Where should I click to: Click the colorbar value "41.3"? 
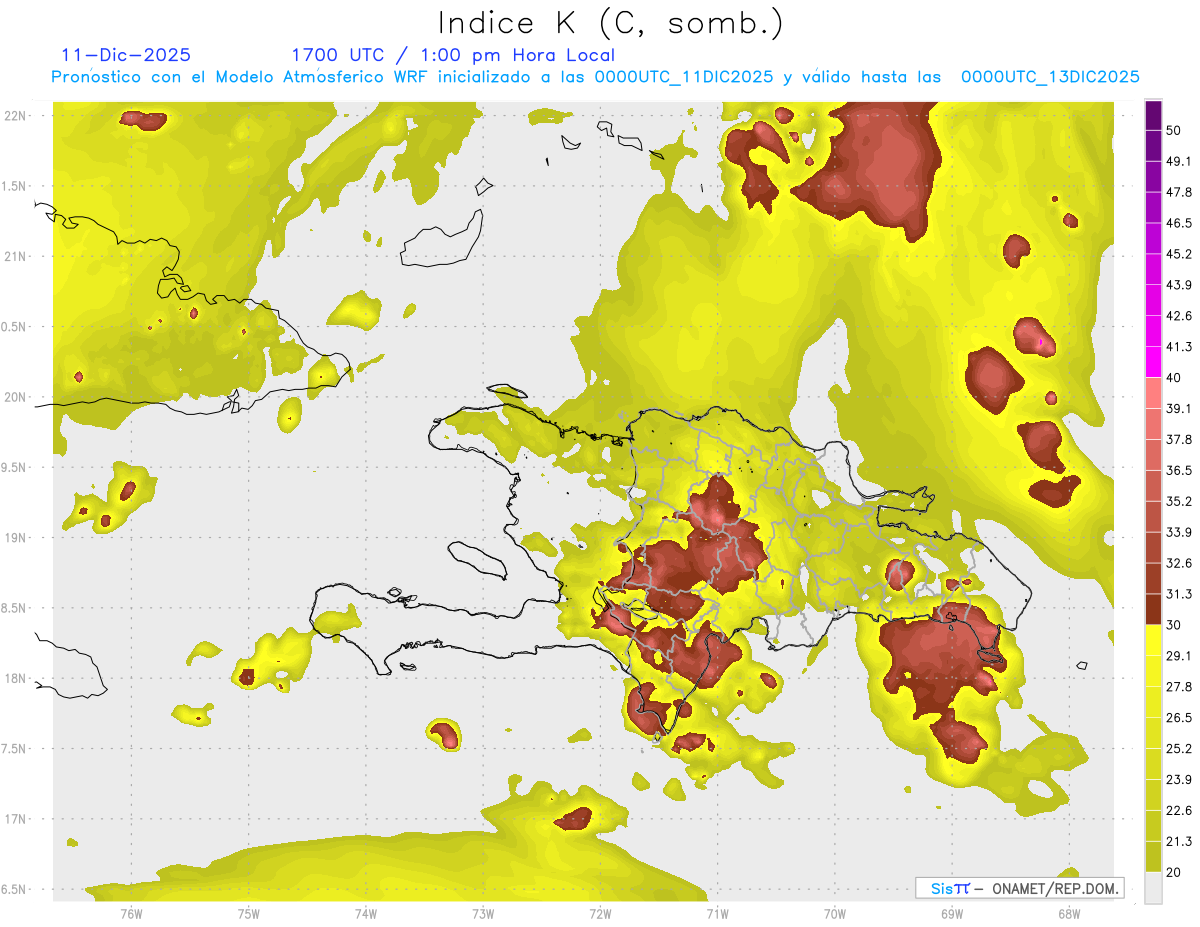click(1179, 347)
